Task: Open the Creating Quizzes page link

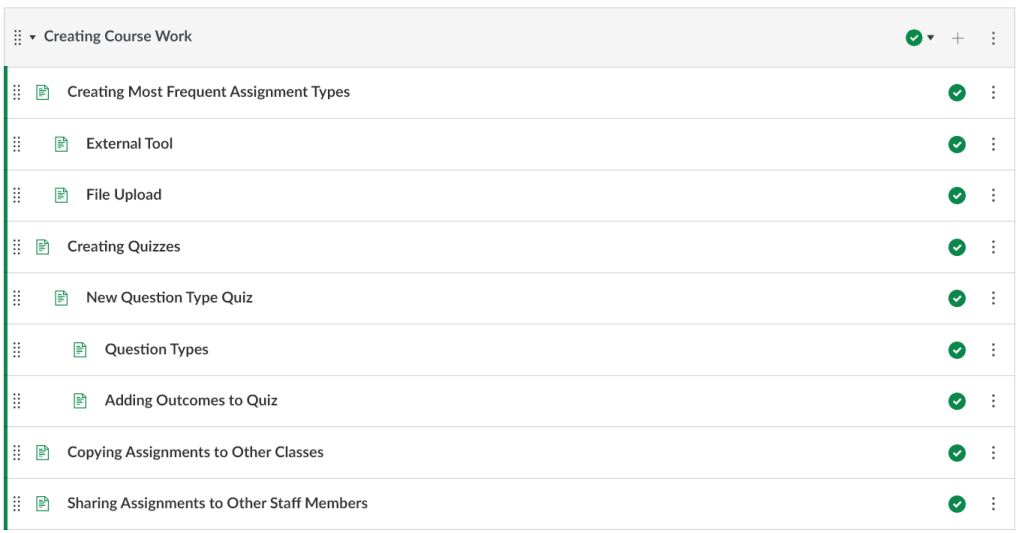Action: click(124, 247)
